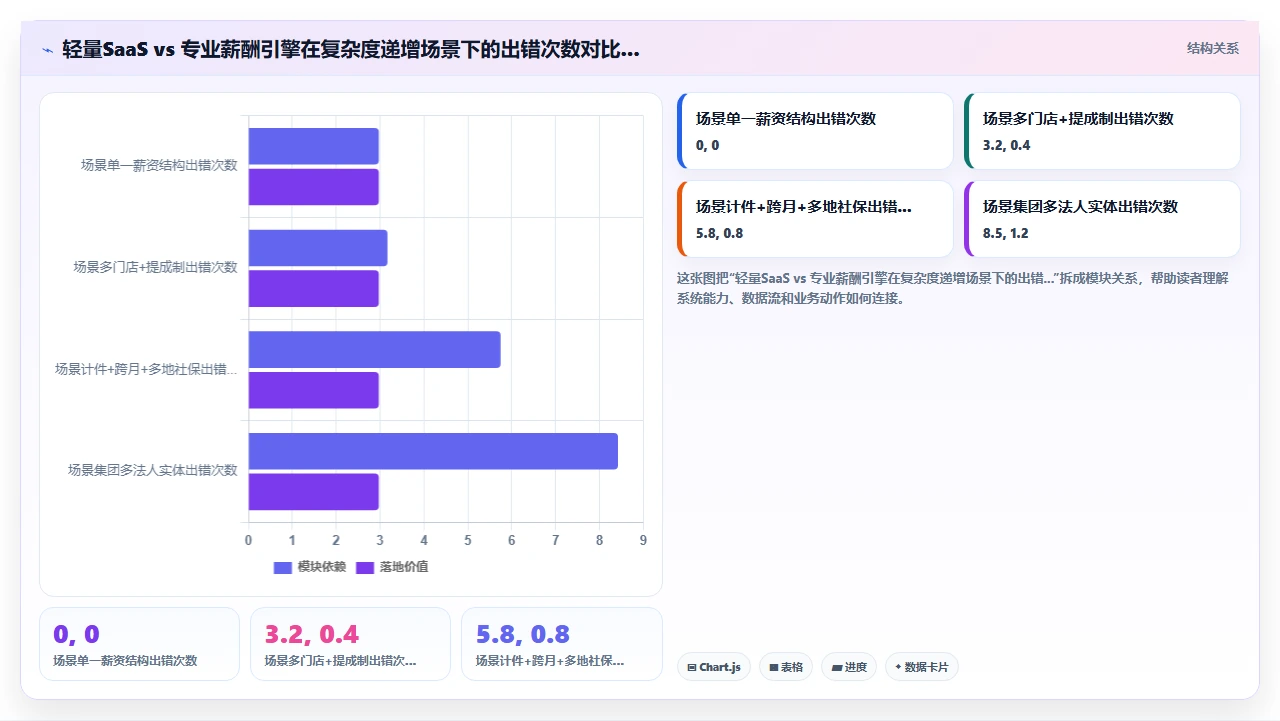Click the x-axis tick label 9
The image size is (1280, 721).
click(643, 540)
